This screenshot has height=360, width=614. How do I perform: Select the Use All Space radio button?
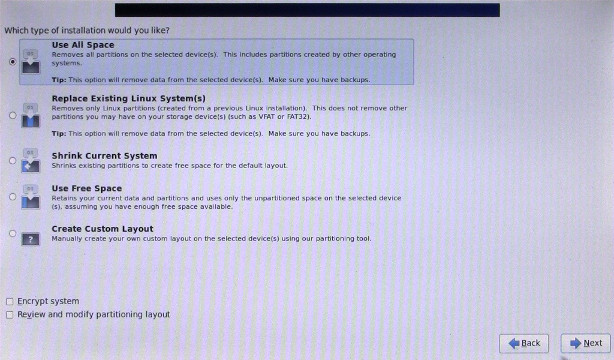(x=13, y=62)
